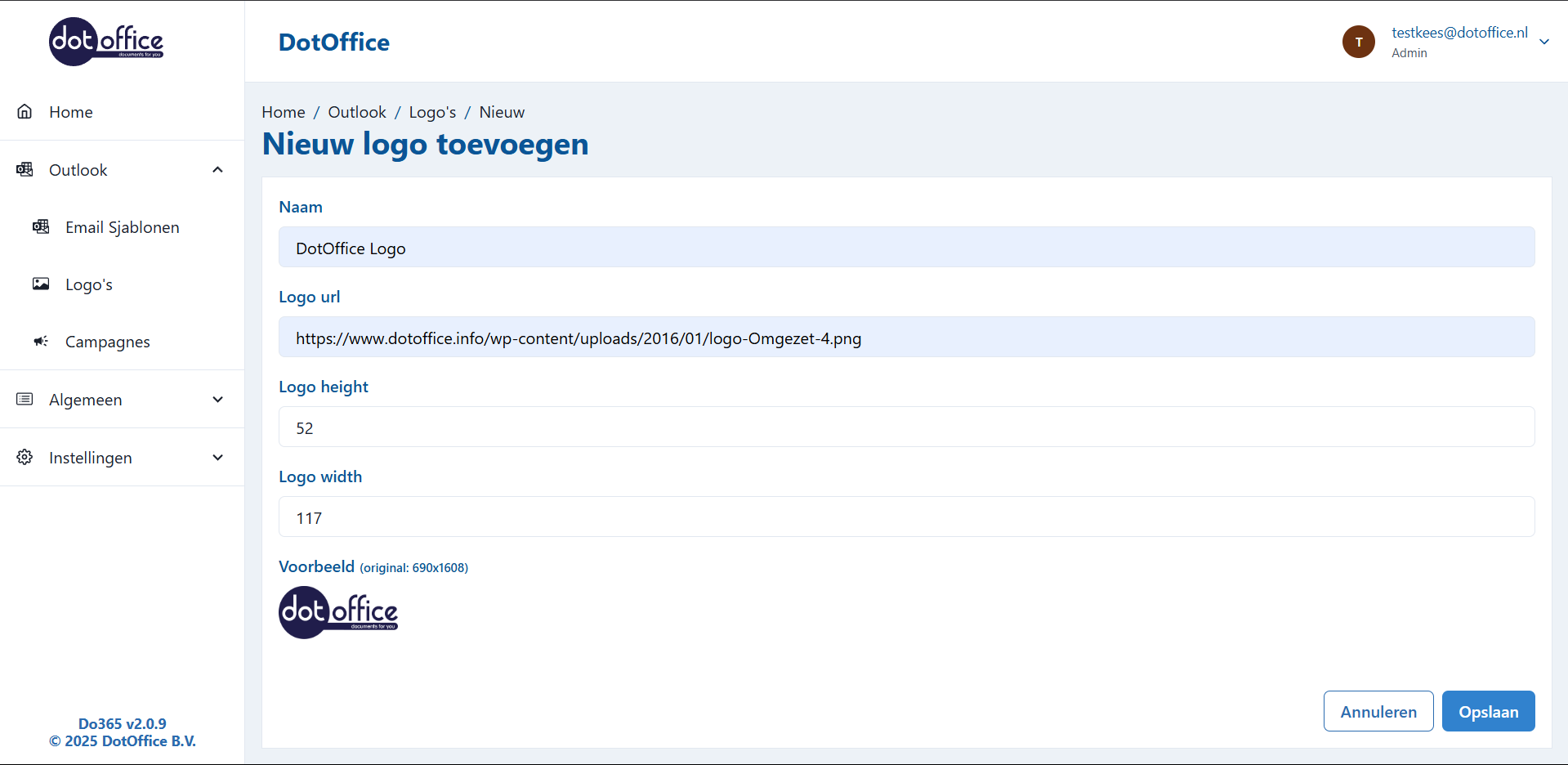Click the Outlook icon in sidebar
Screen dimensions: 1568x765
click(25, 169)
